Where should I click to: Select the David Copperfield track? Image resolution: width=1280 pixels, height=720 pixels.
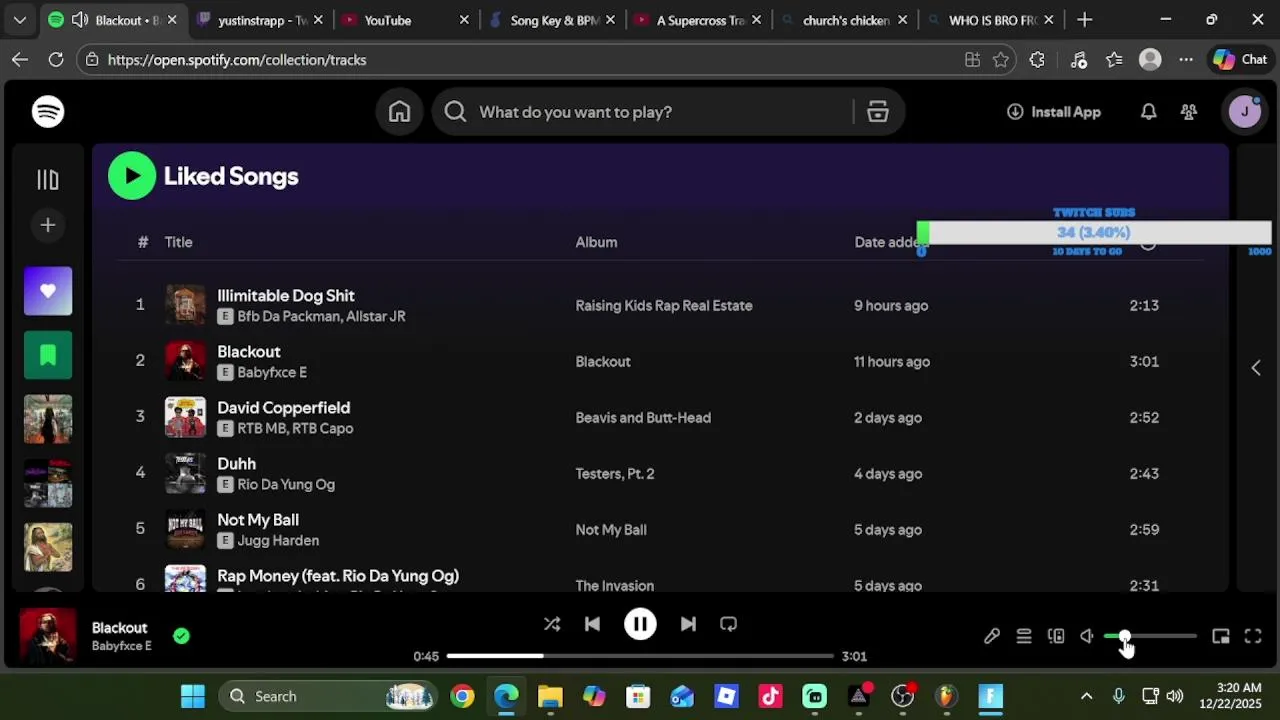(x=284, y=408)
